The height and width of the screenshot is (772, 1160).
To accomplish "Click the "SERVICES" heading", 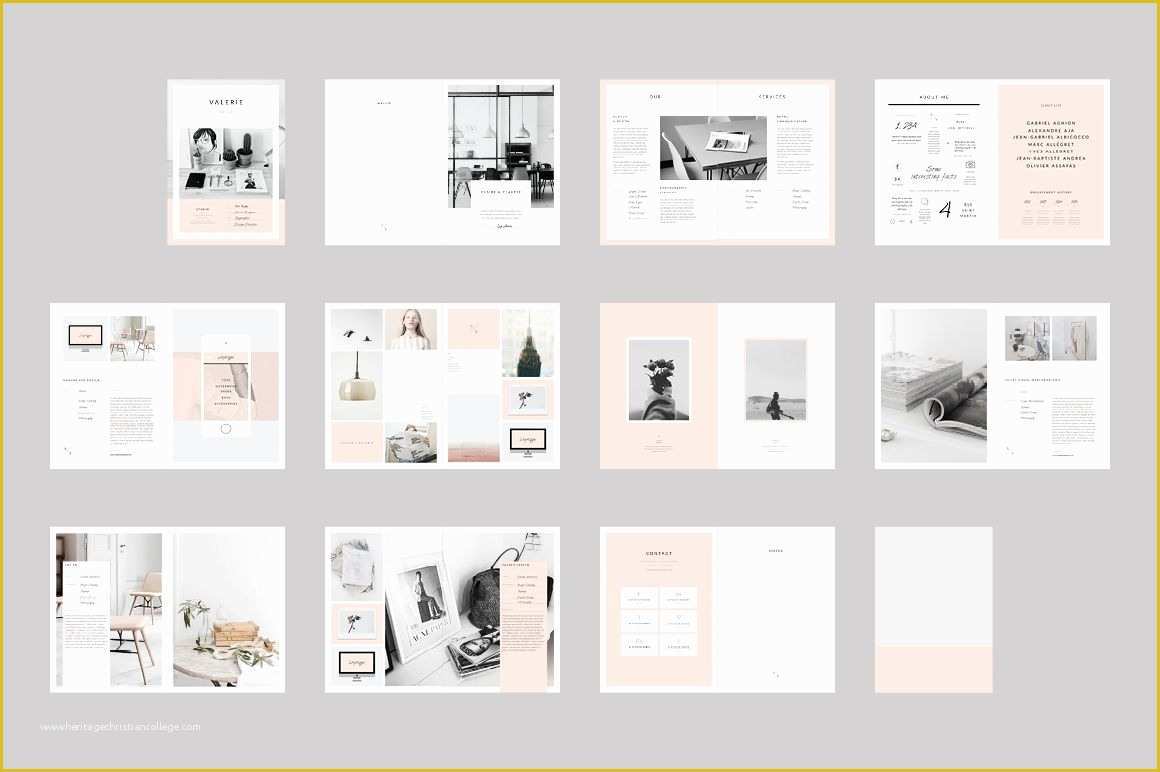I will [772, 97].
